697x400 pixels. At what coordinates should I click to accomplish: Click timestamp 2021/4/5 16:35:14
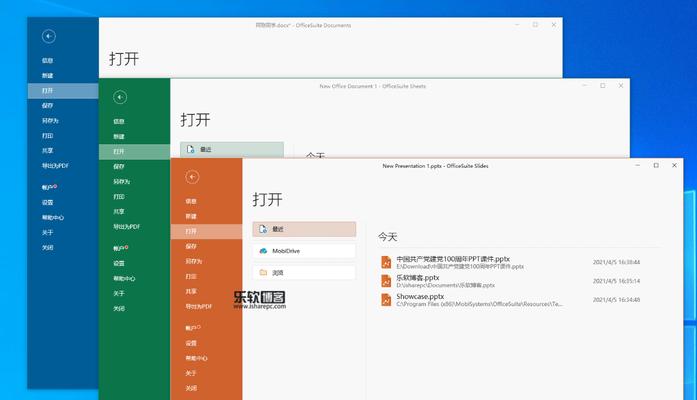(x=616, y=281)
